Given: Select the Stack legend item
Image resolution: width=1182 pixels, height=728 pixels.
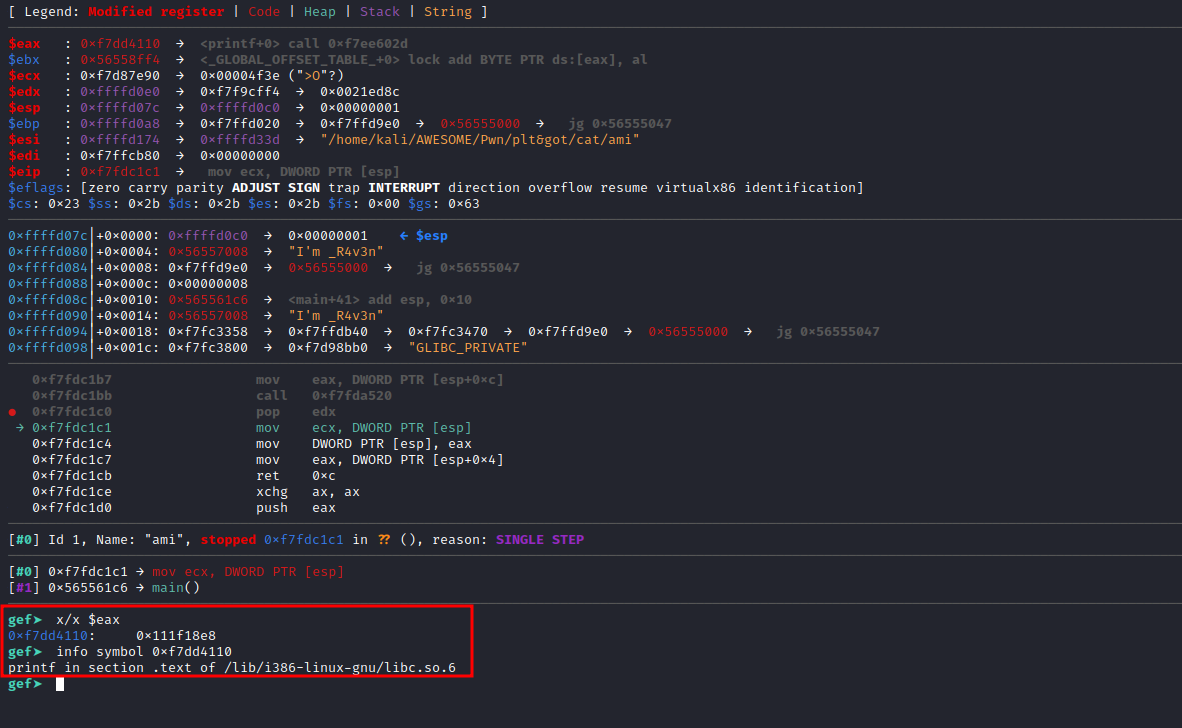Looking at the screenshot, I should (379, 11).
